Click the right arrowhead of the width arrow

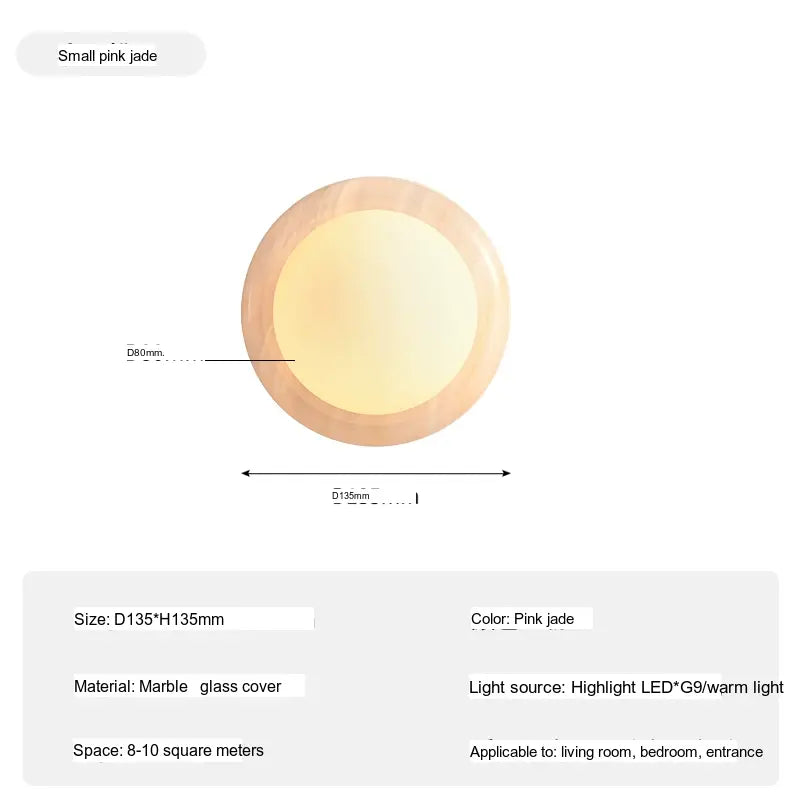[x=506, y=473]
